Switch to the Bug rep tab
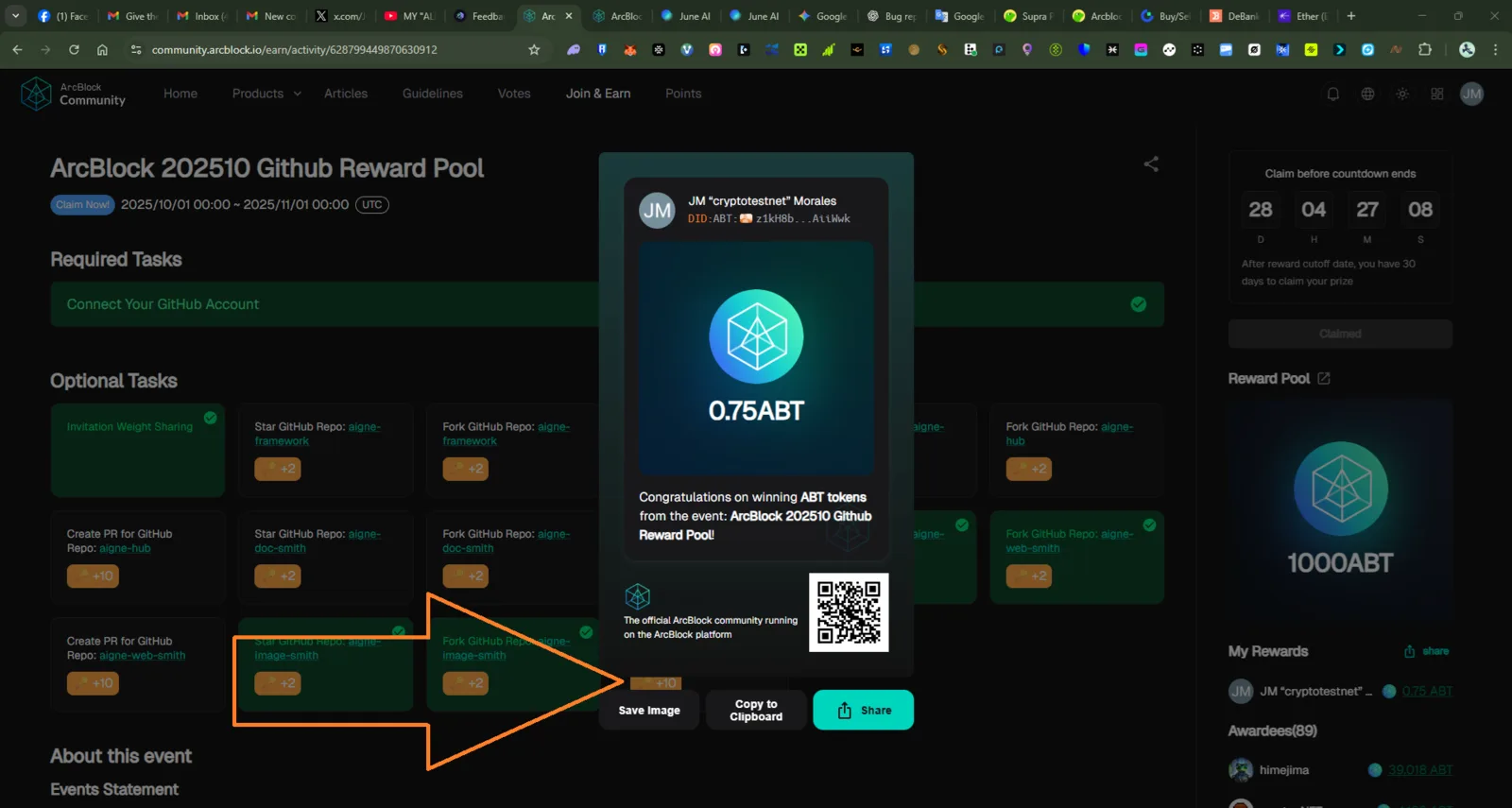Screen dimensions: 1512x808 (892, 16)
